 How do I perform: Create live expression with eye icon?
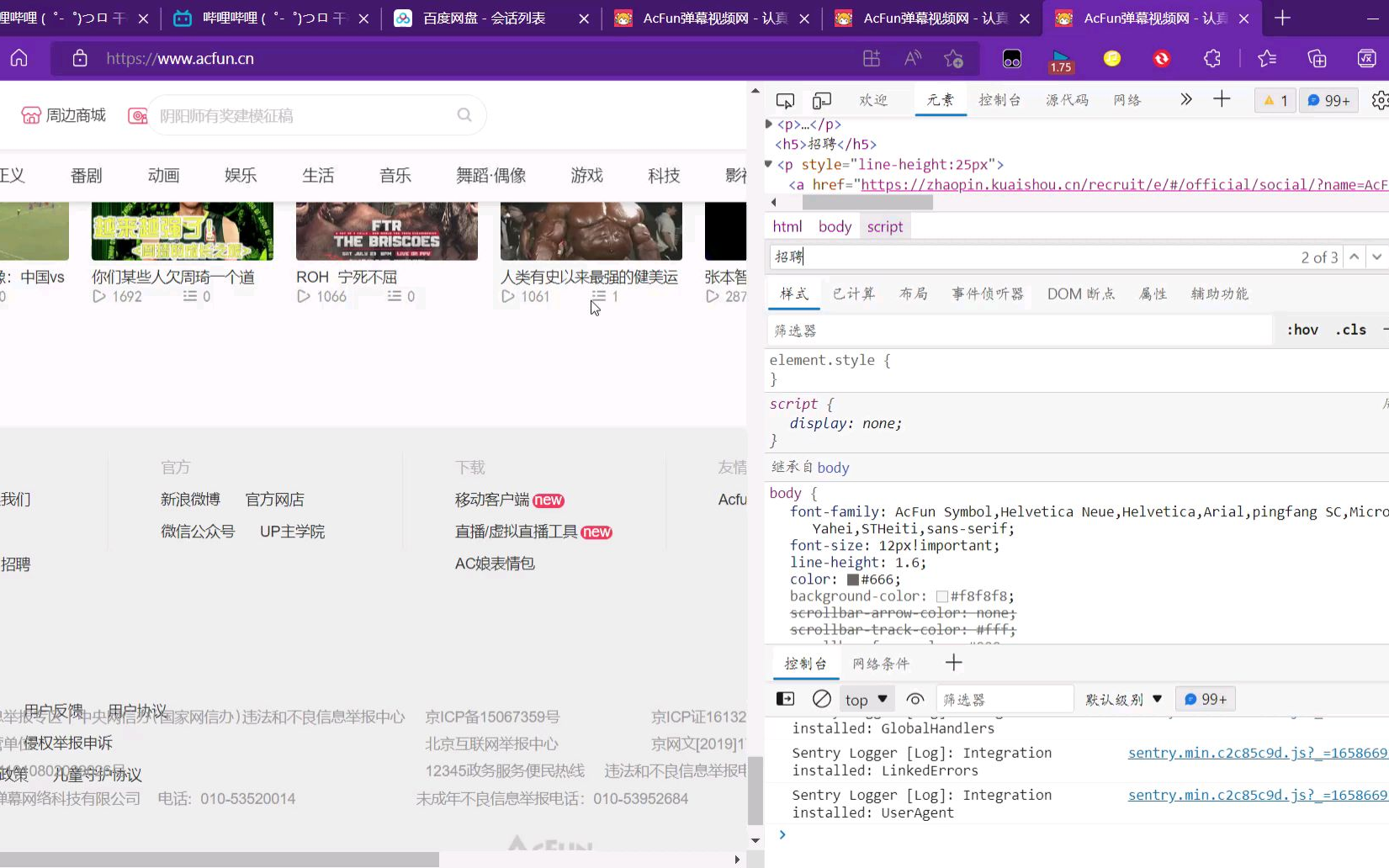tap(915, 699)
